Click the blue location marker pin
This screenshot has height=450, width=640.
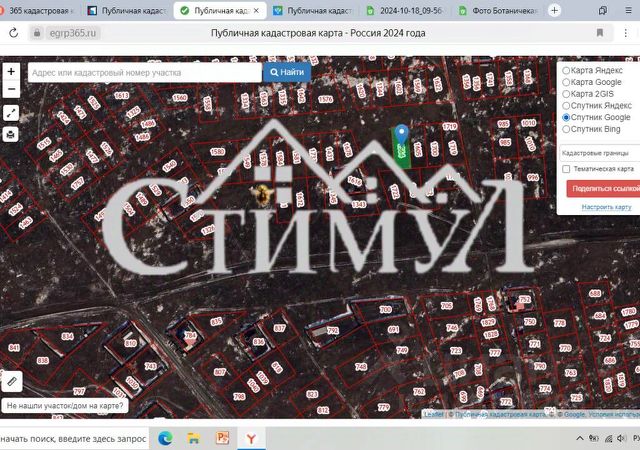click(402, 135)
